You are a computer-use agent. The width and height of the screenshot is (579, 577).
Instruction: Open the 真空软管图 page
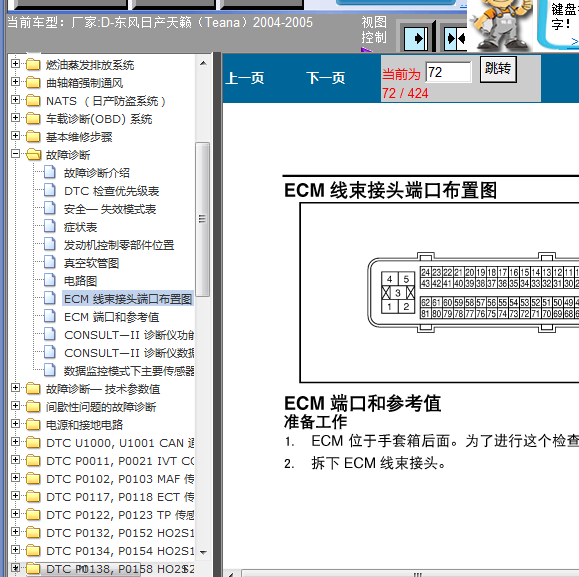91,263
